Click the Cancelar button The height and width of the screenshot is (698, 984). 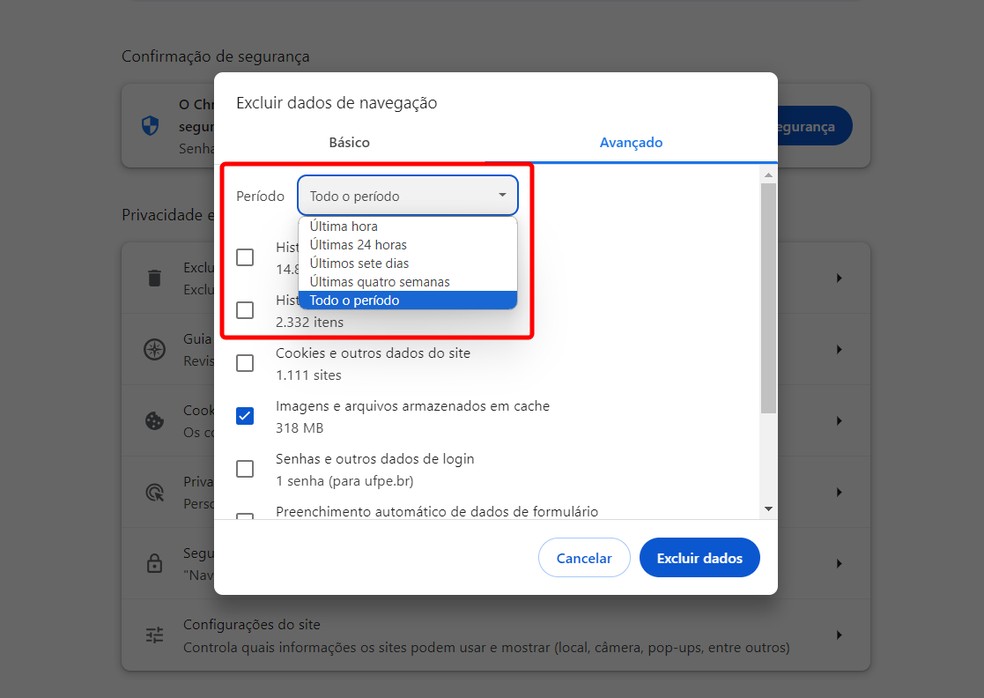pyautogui.click(x=584, y=558)
